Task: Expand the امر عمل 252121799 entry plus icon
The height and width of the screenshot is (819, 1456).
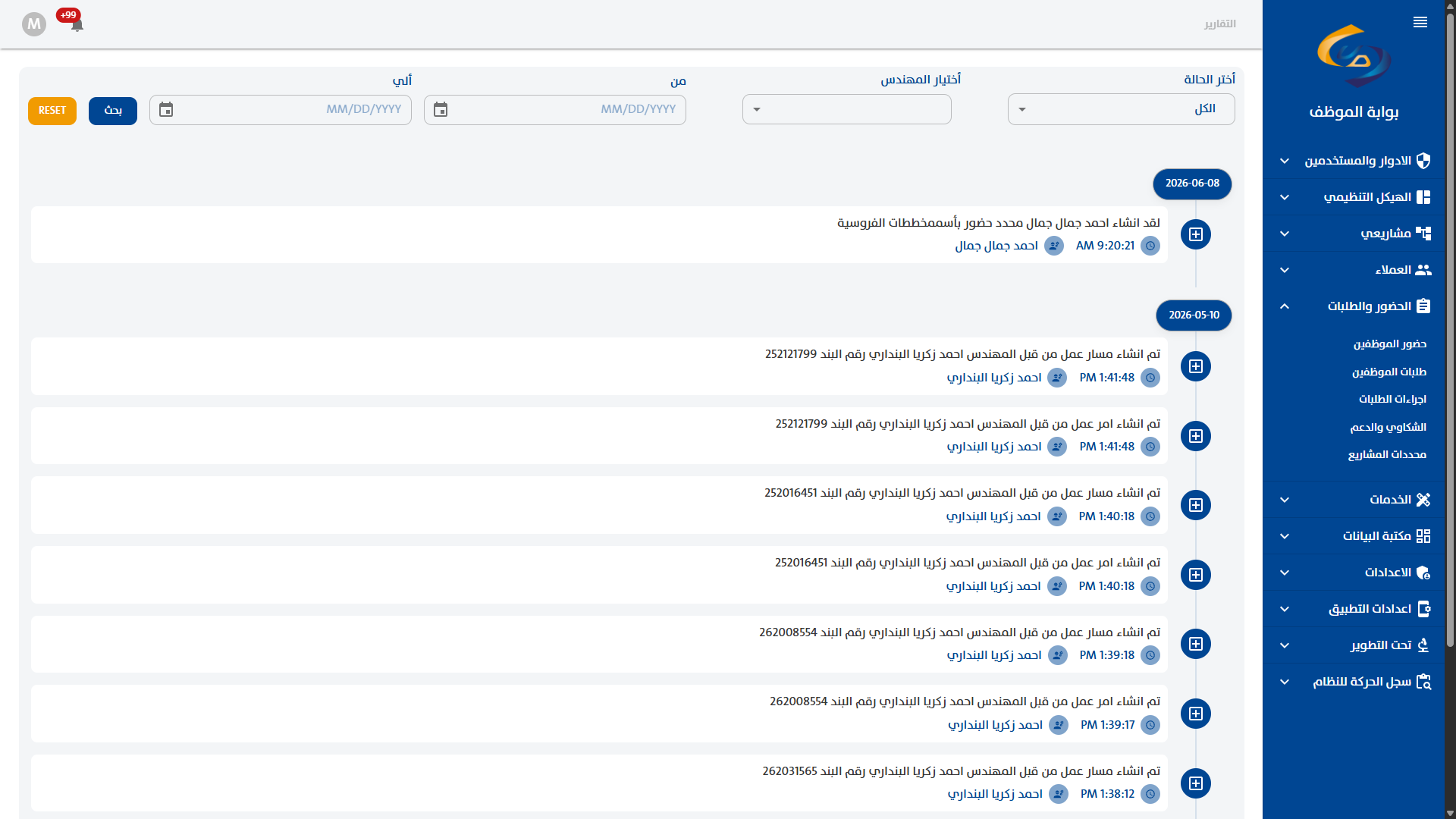Action: [1196, 436]
